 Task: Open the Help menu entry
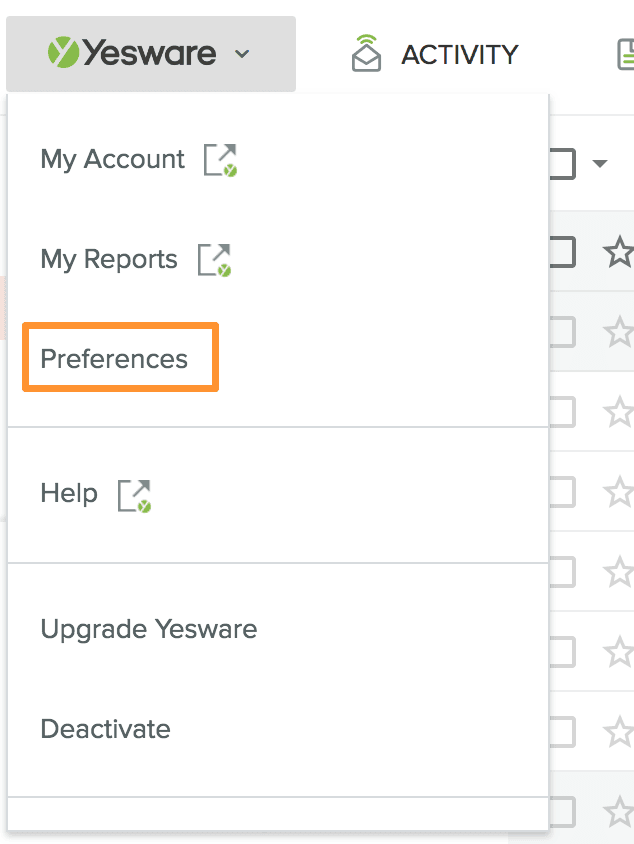69,493
